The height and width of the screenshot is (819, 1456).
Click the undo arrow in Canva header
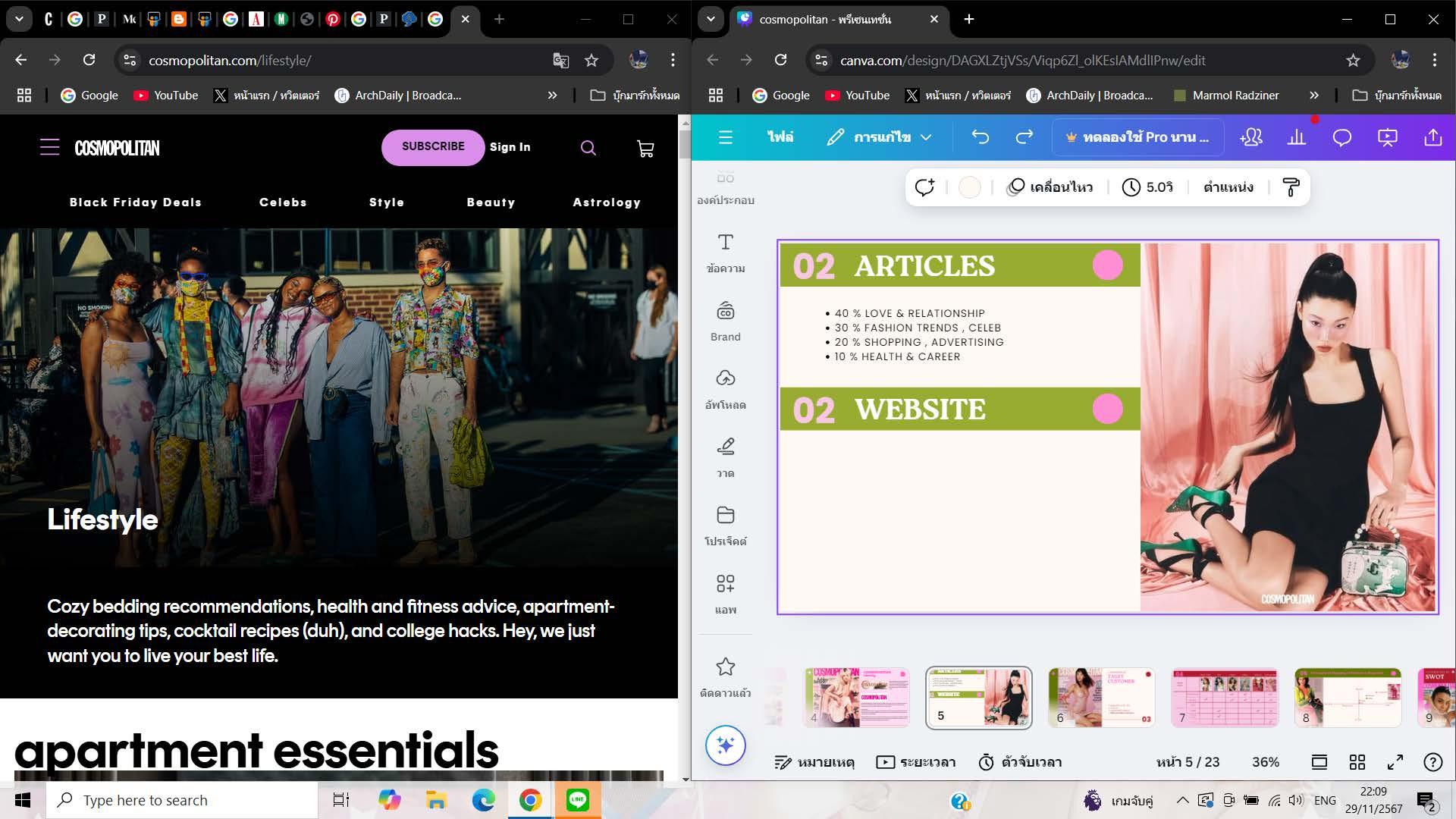pos(980,137)
